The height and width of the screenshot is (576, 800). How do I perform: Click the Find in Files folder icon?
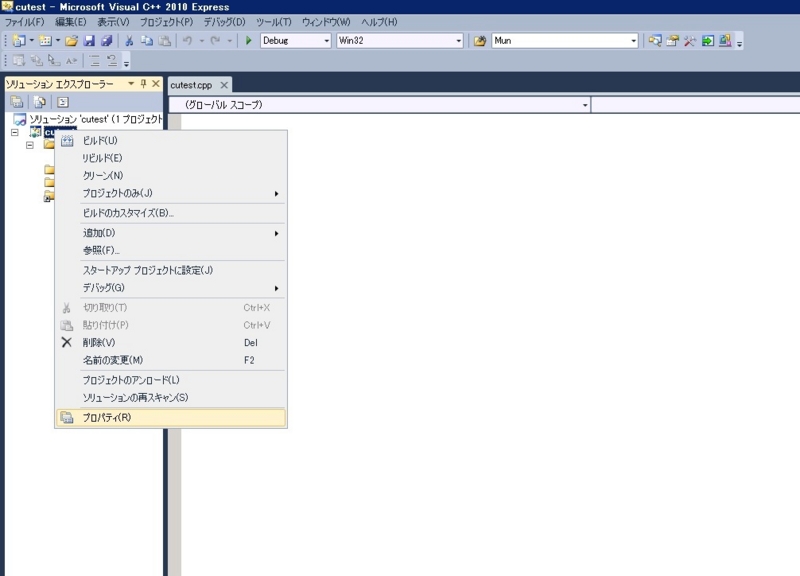pos(480,41)
